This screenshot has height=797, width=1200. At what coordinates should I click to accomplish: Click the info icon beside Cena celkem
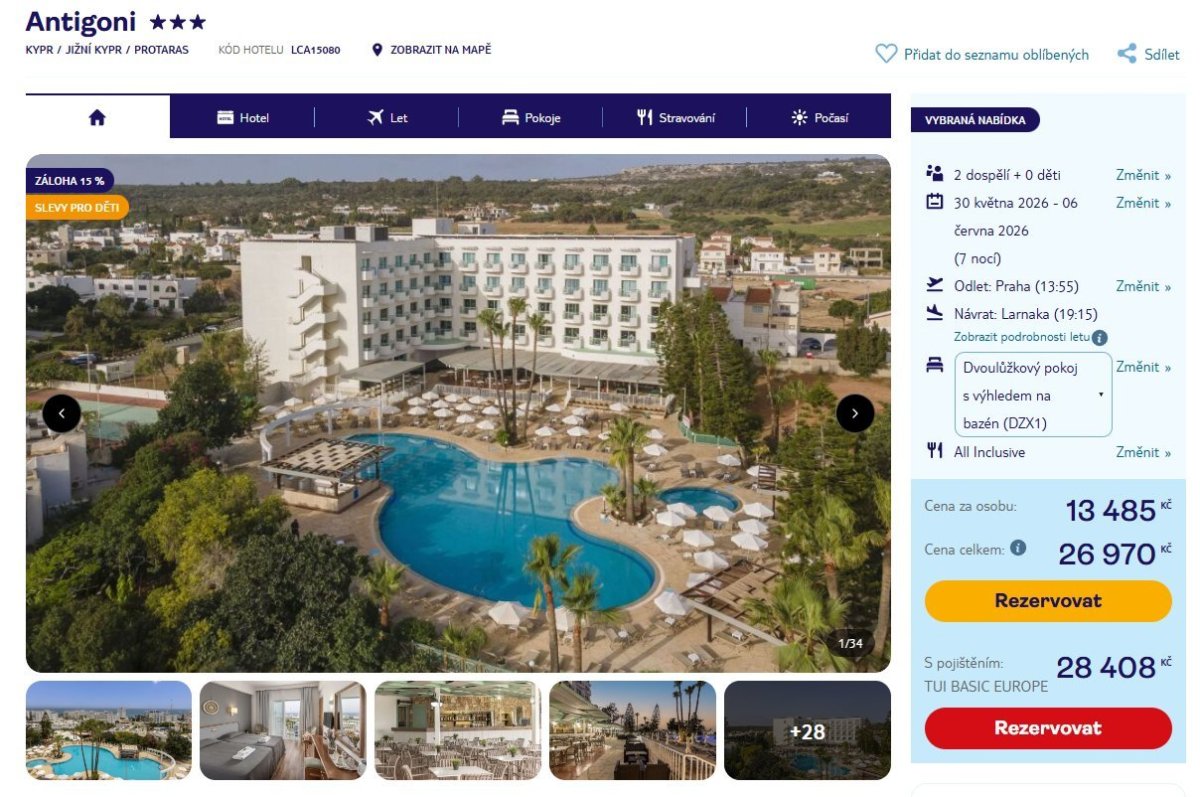point(1018,548)
